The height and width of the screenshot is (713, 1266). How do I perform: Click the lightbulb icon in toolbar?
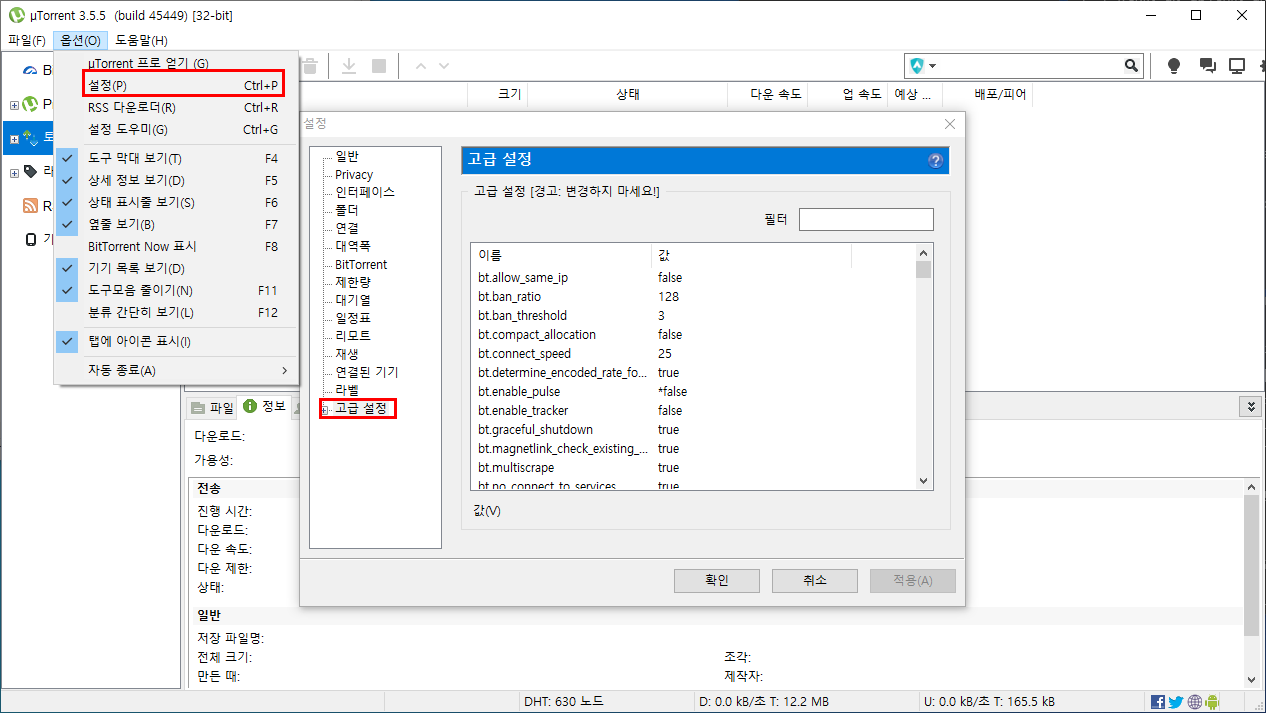click(x=1174, y=66)
